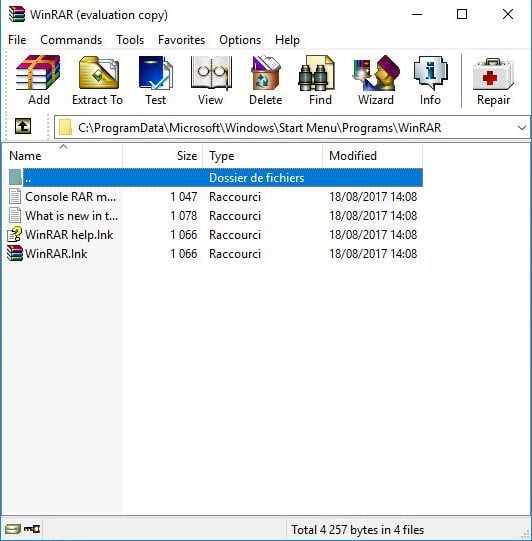The width and height of the screenshot is (532, 541).
Task: Click the address path text field
Action: [292, 128]
